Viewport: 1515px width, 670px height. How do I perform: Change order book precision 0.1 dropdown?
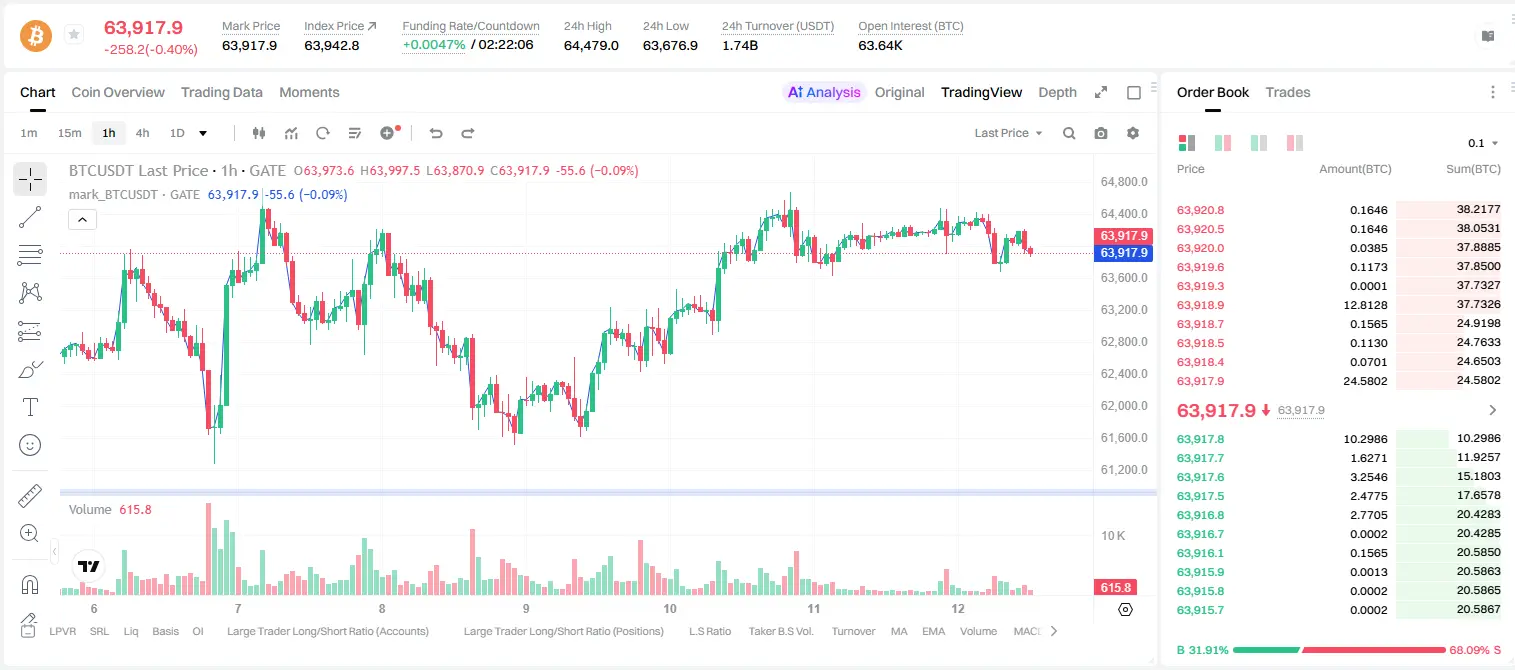tap(1483, 143)
